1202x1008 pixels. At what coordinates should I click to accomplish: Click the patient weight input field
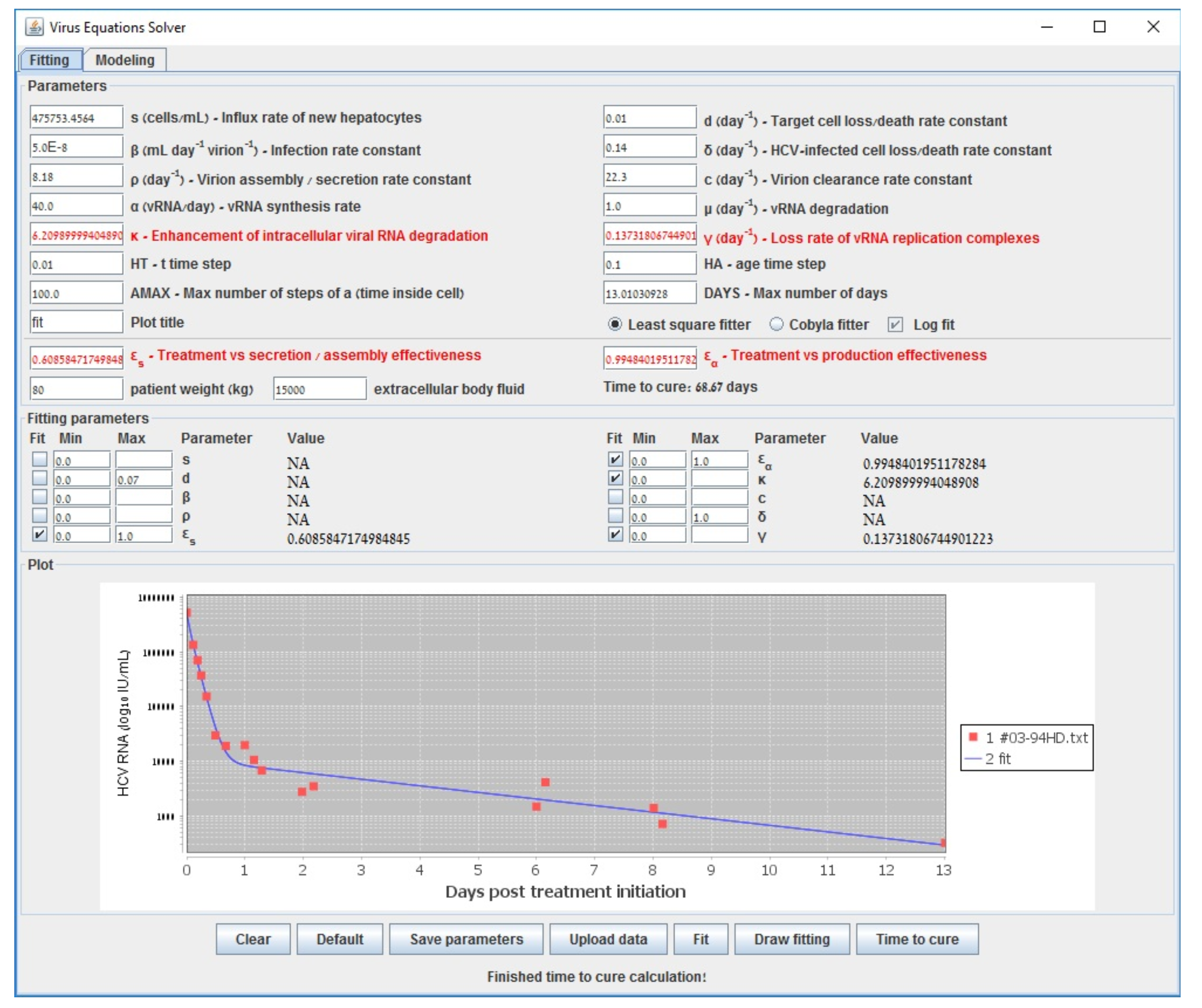pyautogui.click(x=76, y=390)
